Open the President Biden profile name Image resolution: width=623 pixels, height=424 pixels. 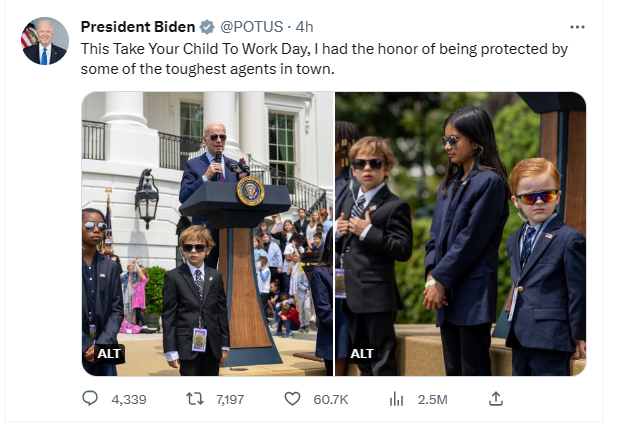pos(138,26)
